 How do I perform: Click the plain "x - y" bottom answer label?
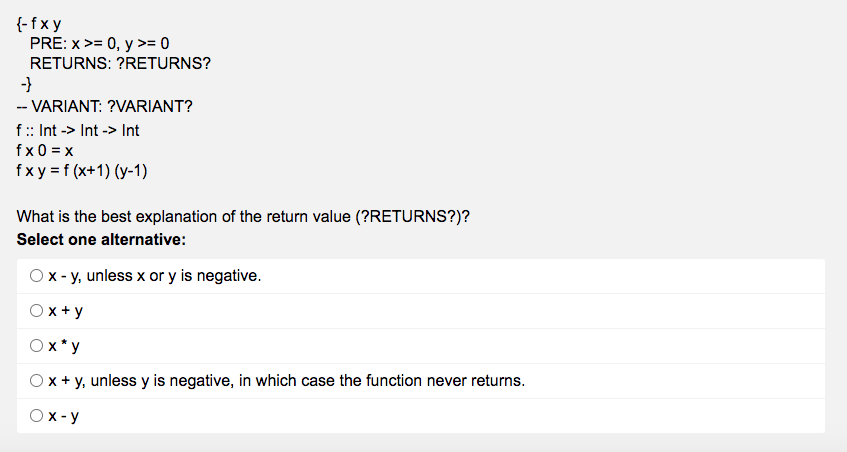coord(64,416)
